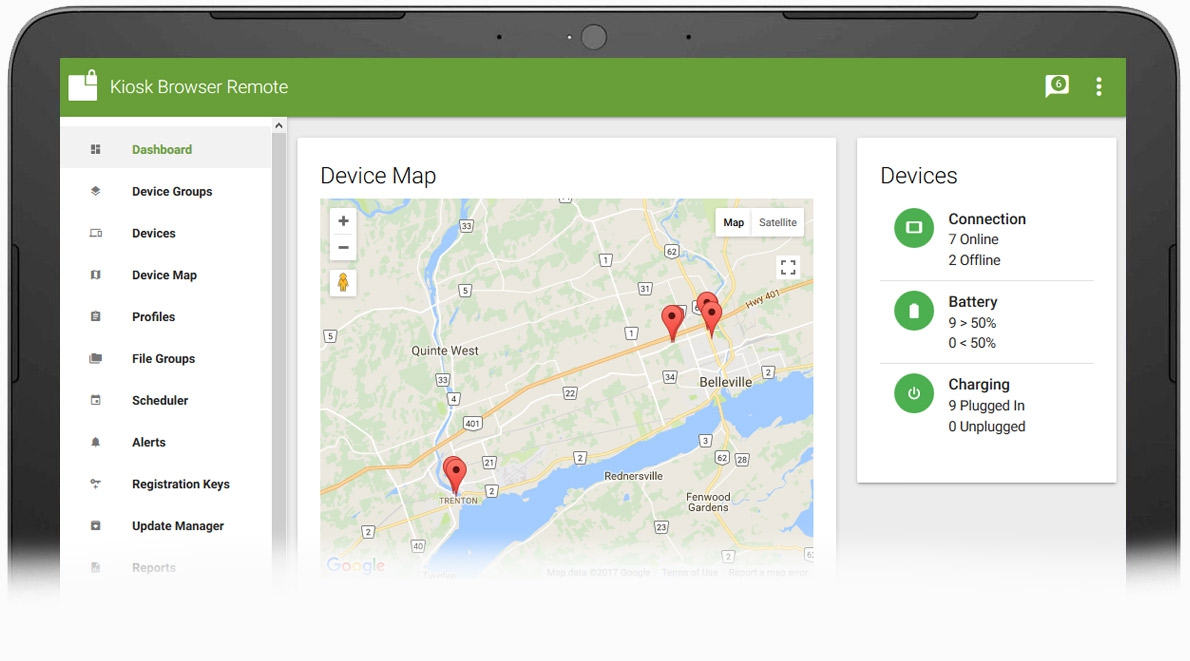Open the Device Map menu item
Screen dimensions: 1190x661
[165, 275]
